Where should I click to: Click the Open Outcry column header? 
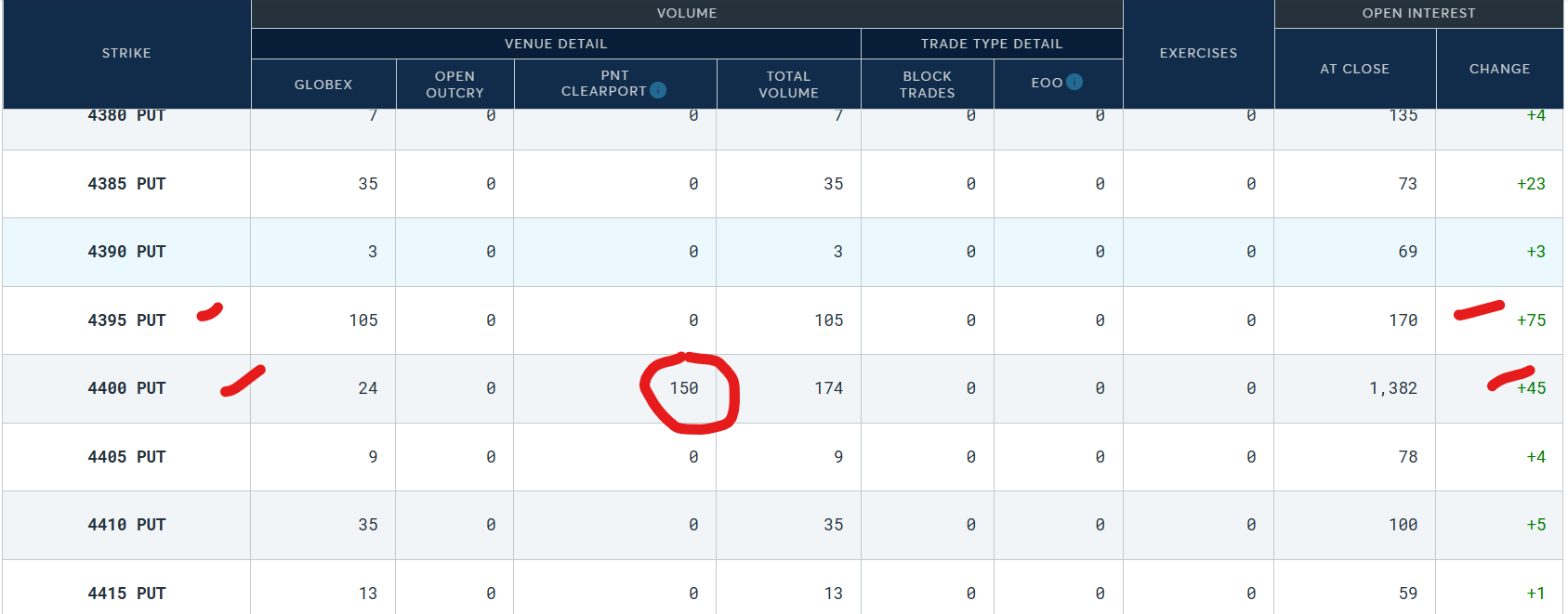(455, 85)
